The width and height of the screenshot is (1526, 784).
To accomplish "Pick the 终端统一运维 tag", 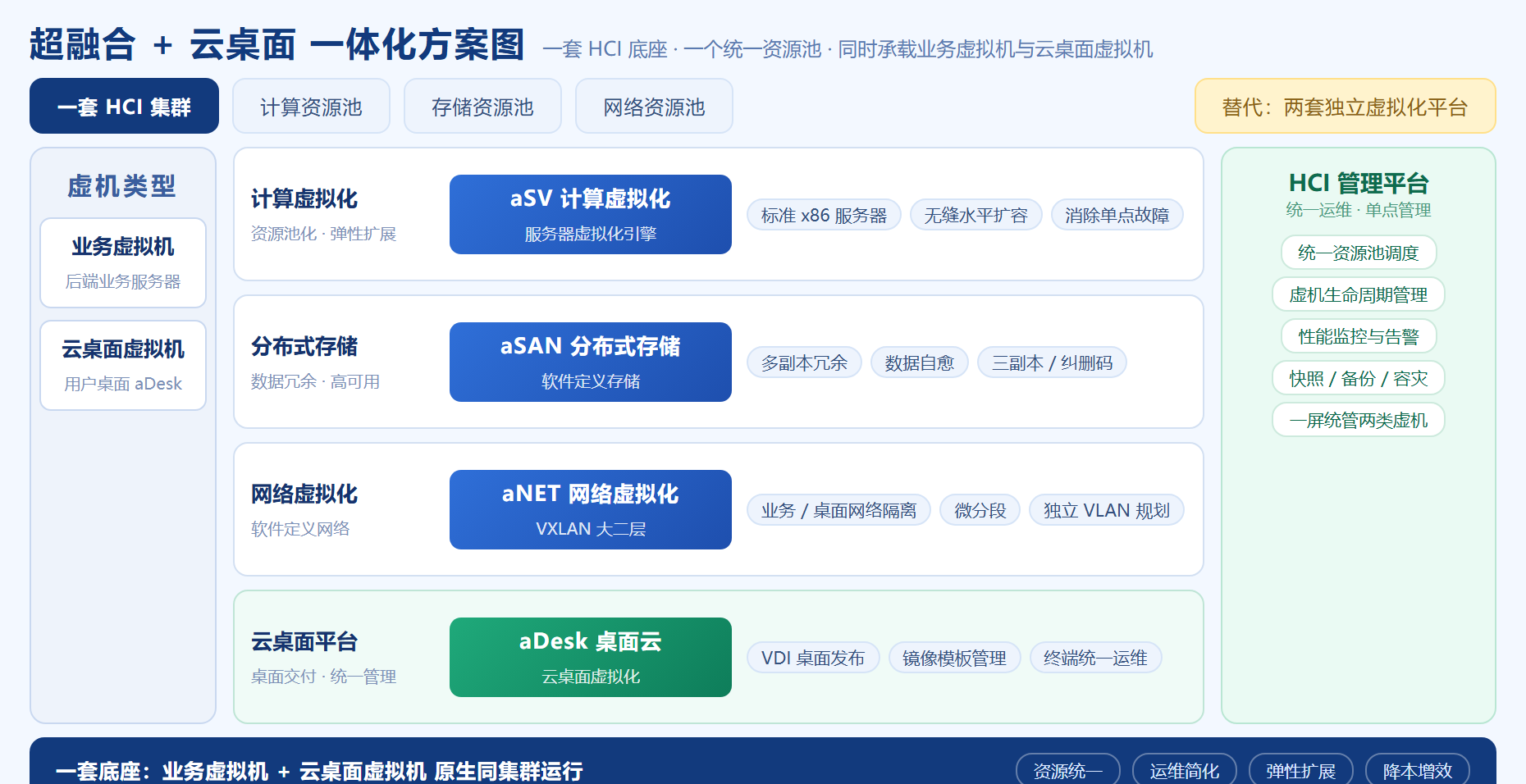I will [1096, 658].
